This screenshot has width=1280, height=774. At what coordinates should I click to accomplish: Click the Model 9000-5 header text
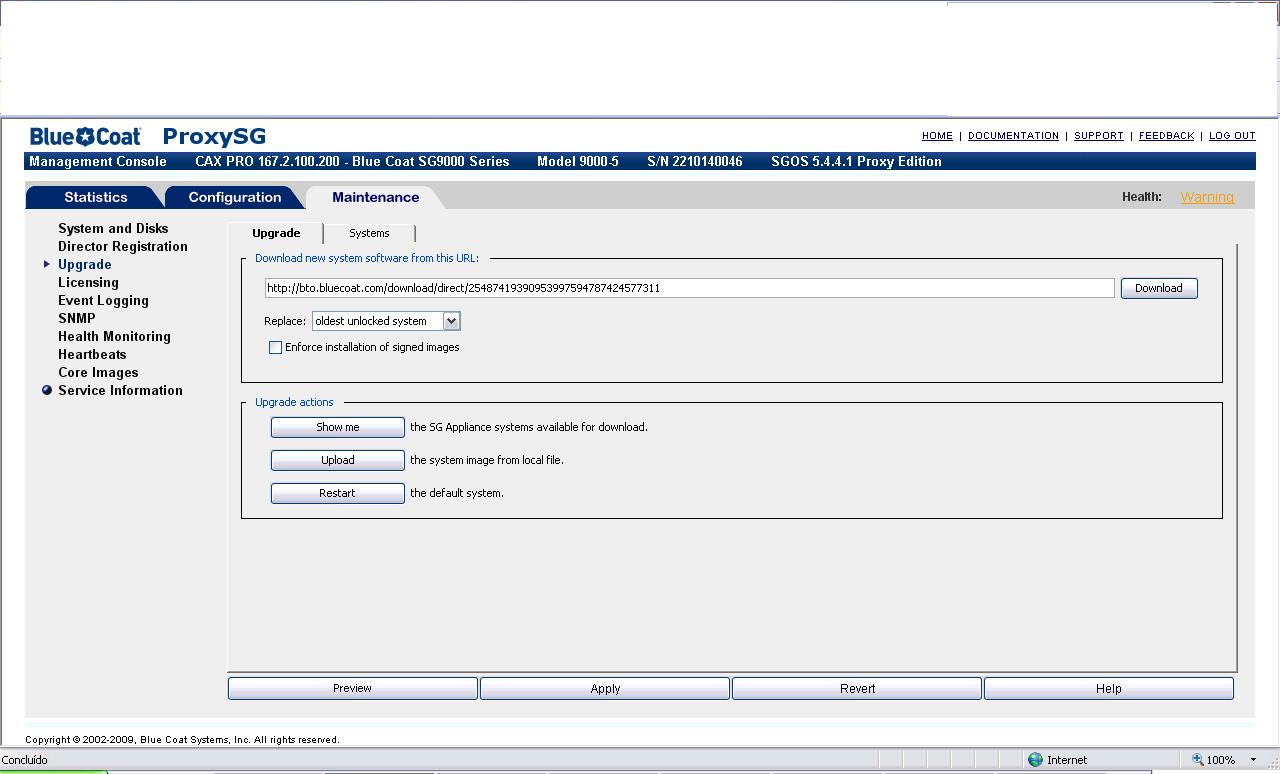(x=578, y=161)
